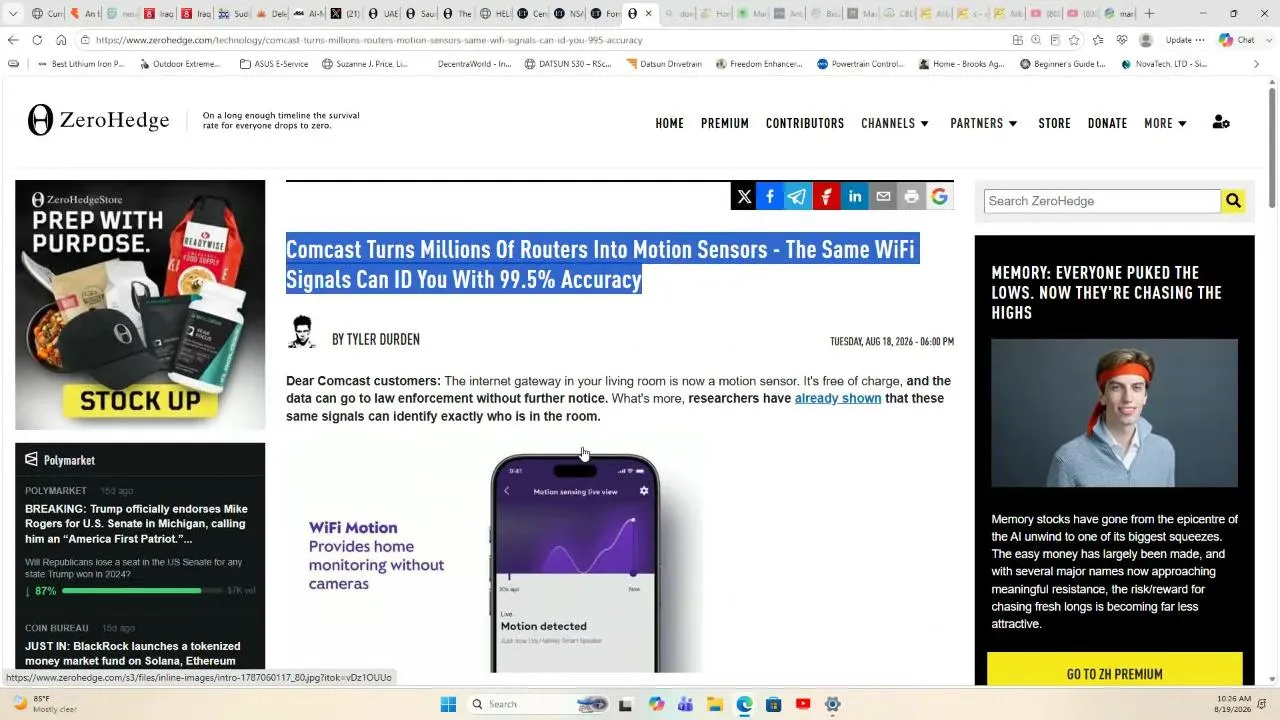Image resolution: width=1280 pixels, height=720 pixels.
Task: Click Prep With Purpose store ad
Action: (x=140, y=305)
